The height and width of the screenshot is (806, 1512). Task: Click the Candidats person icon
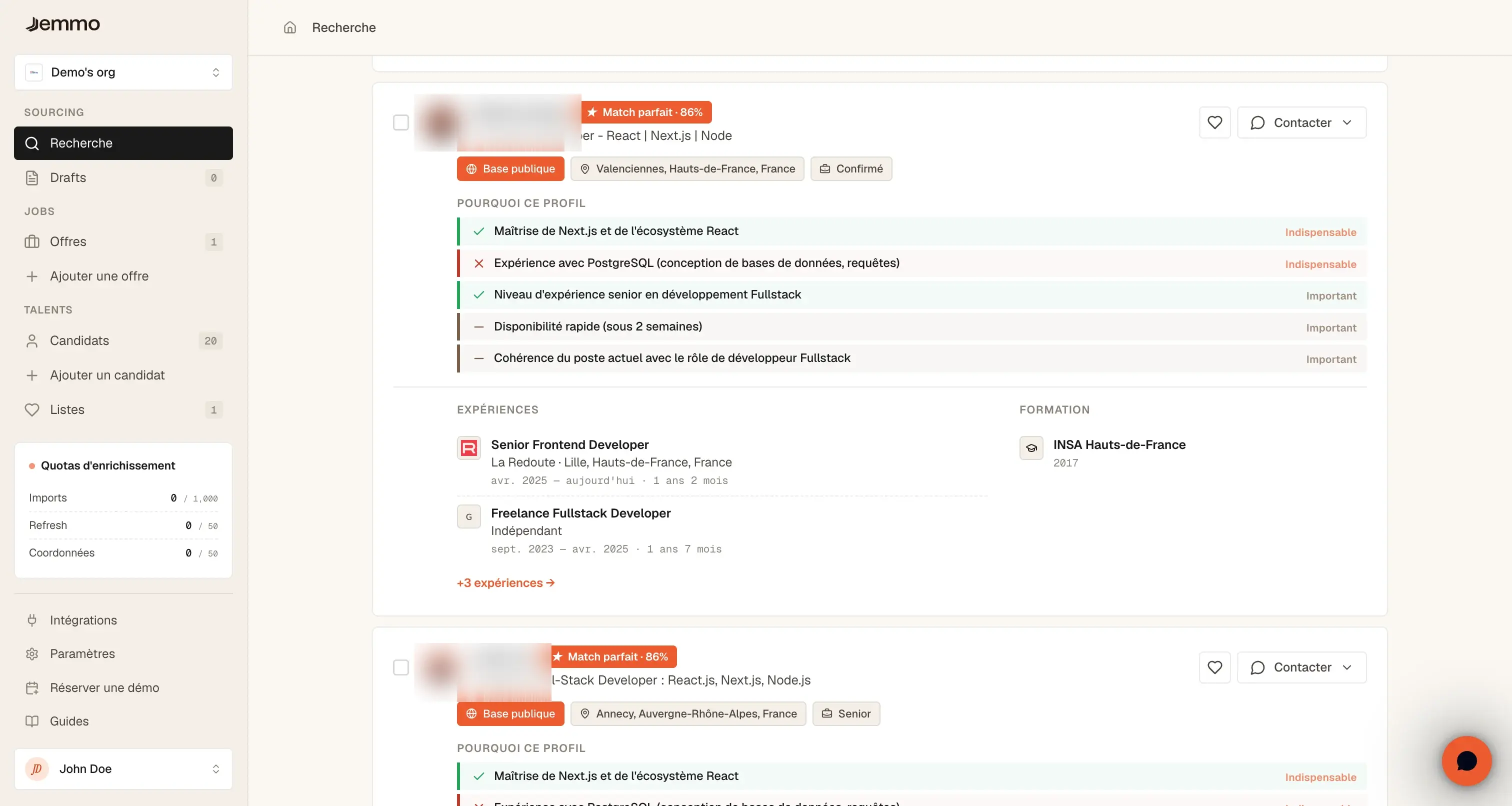pyautogui.click(x=32, y=341)
